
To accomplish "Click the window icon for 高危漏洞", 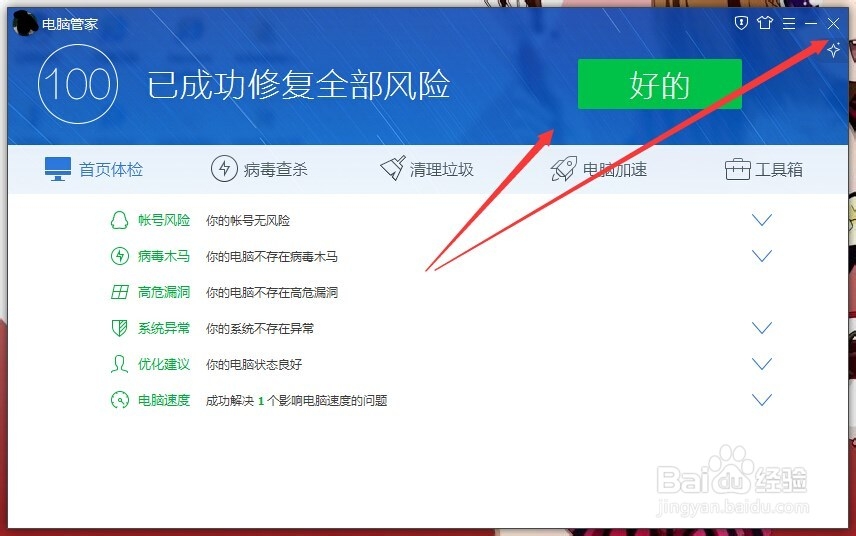I will point(120,292).
